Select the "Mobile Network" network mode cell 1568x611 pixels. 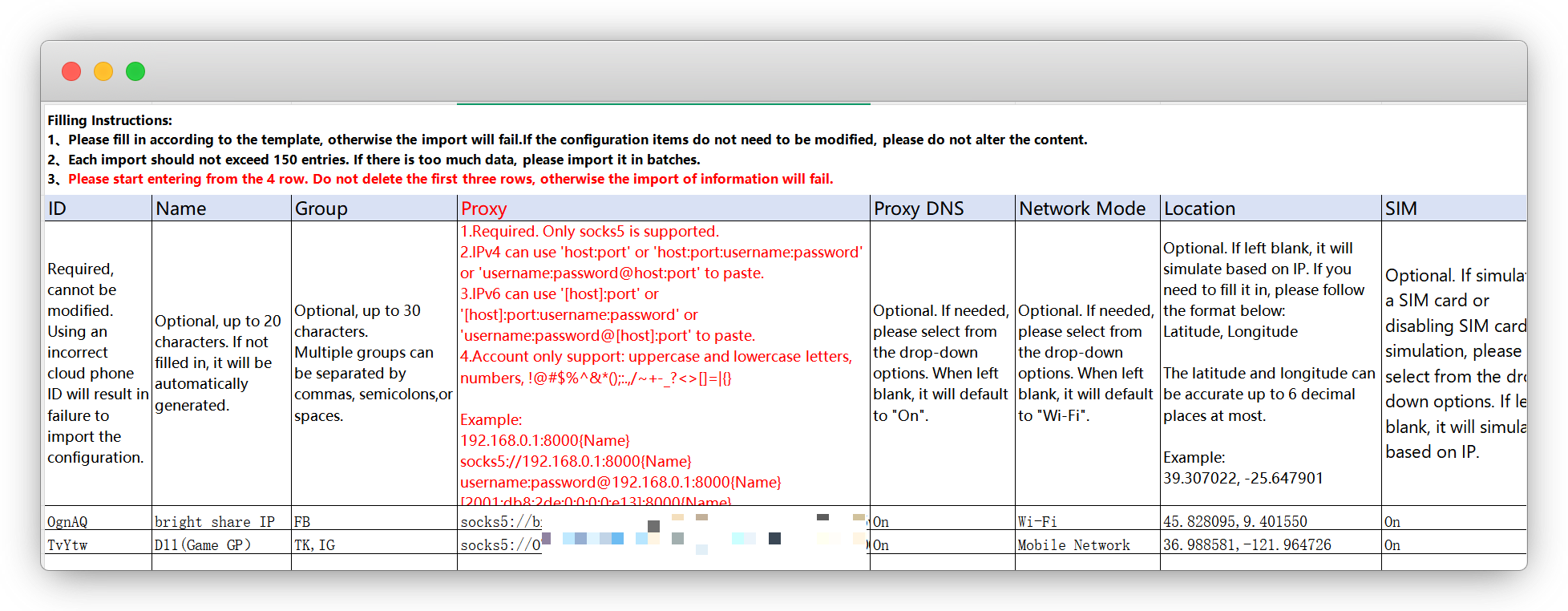pos(1088,542)
